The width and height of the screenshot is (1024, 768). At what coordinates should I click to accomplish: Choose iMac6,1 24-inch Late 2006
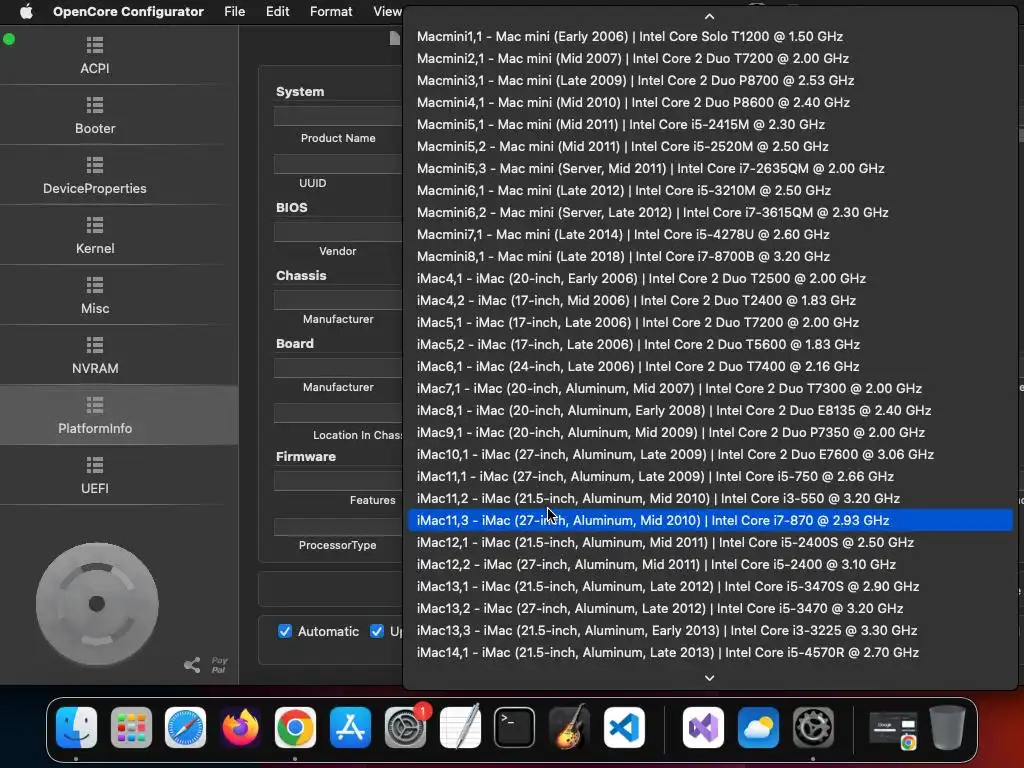point(710,366)
